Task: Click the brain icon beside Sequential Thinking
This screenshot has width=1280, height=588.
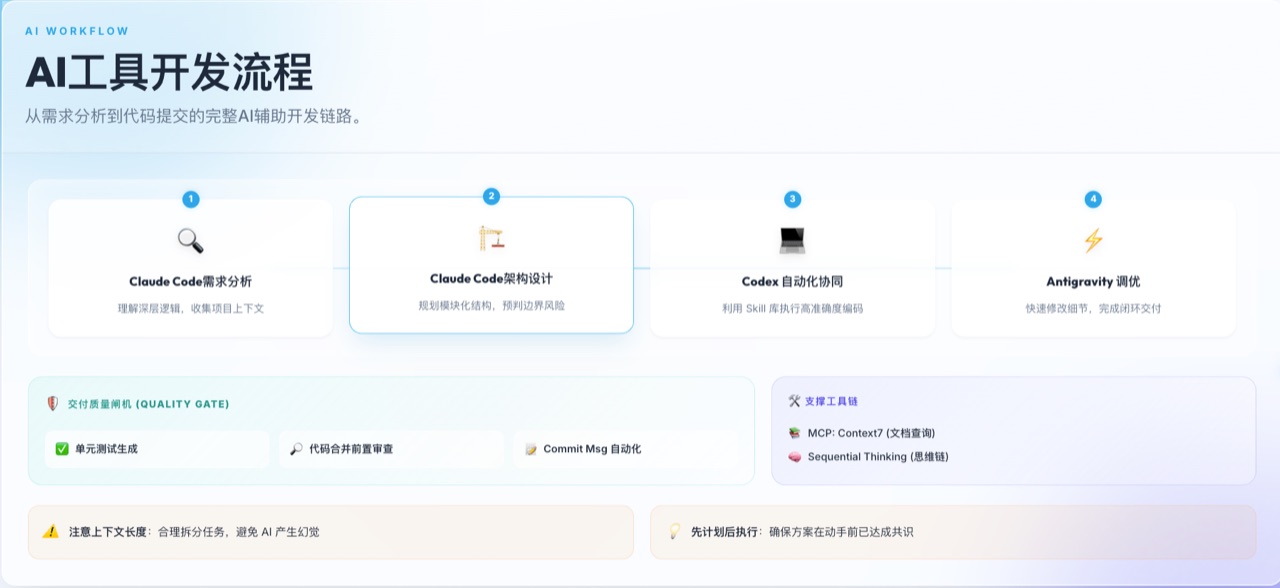Action: point(794,457)
